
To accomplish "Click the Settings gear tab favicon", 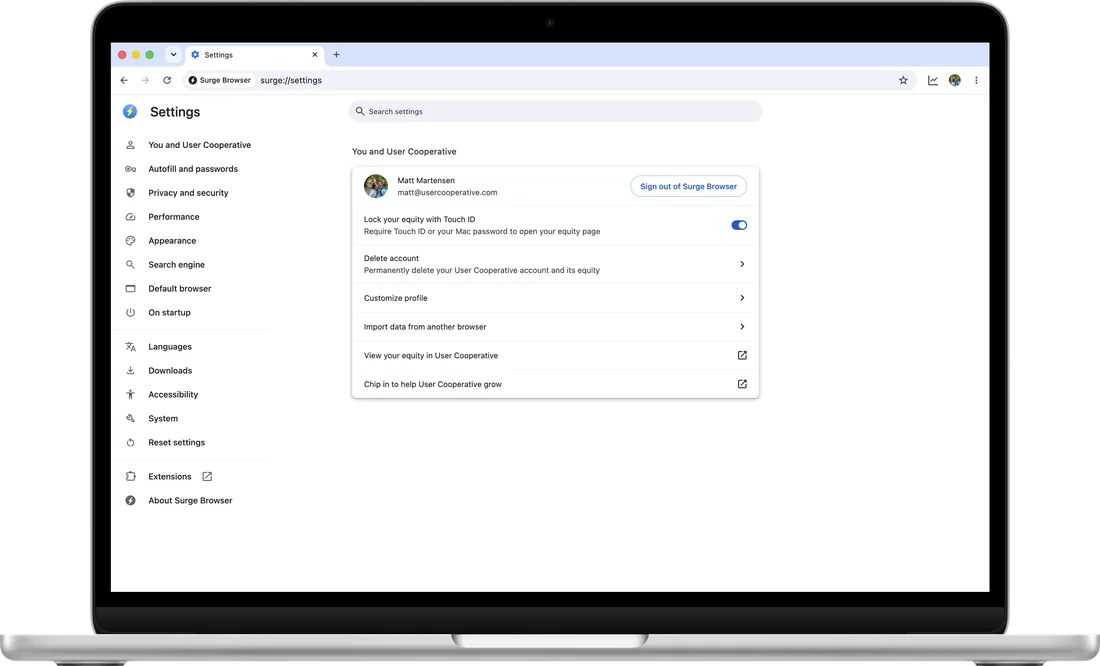I will pyautogui.click(x=195, y=54).
